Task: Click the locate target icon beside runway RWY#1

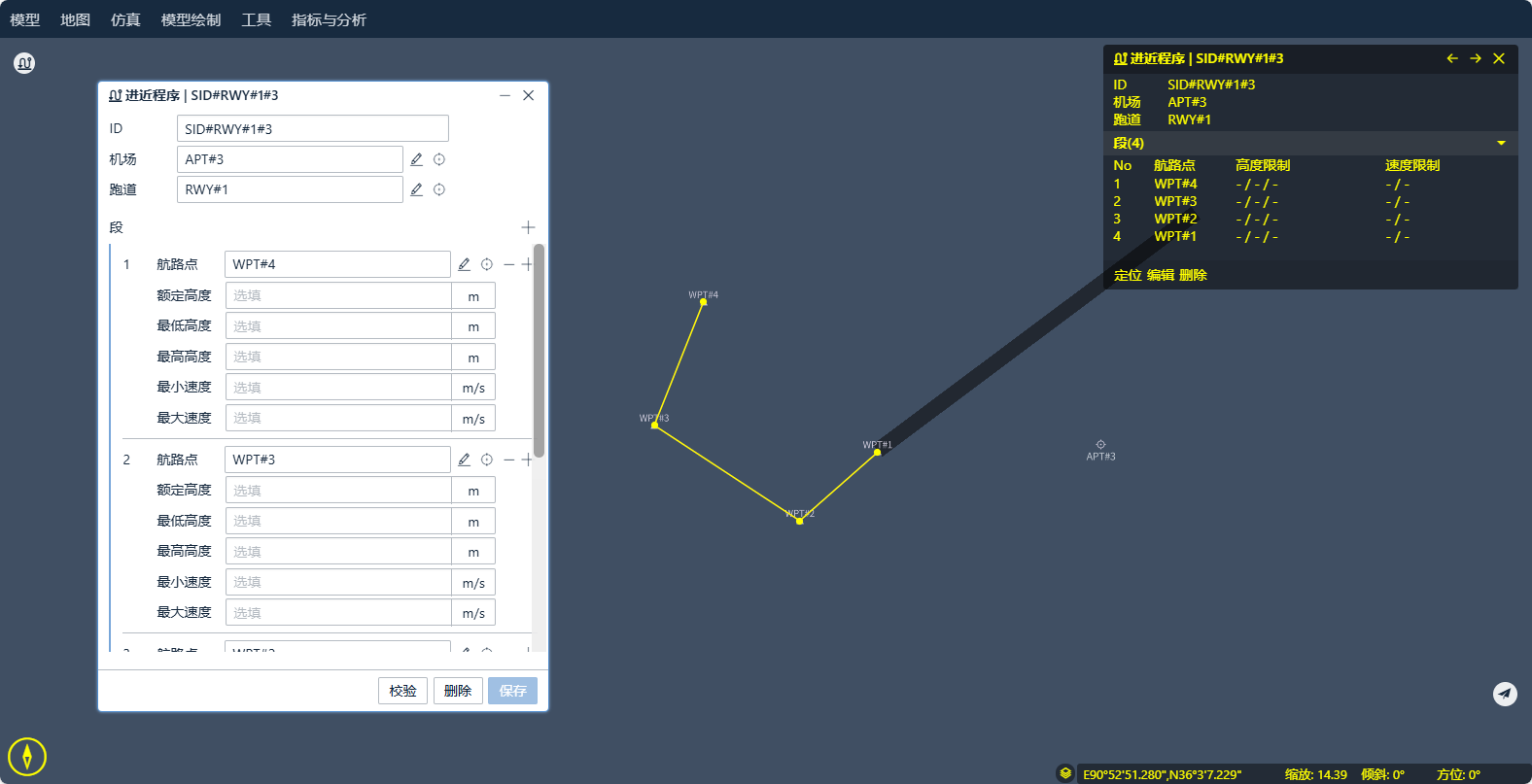Action: click(439, 189)
